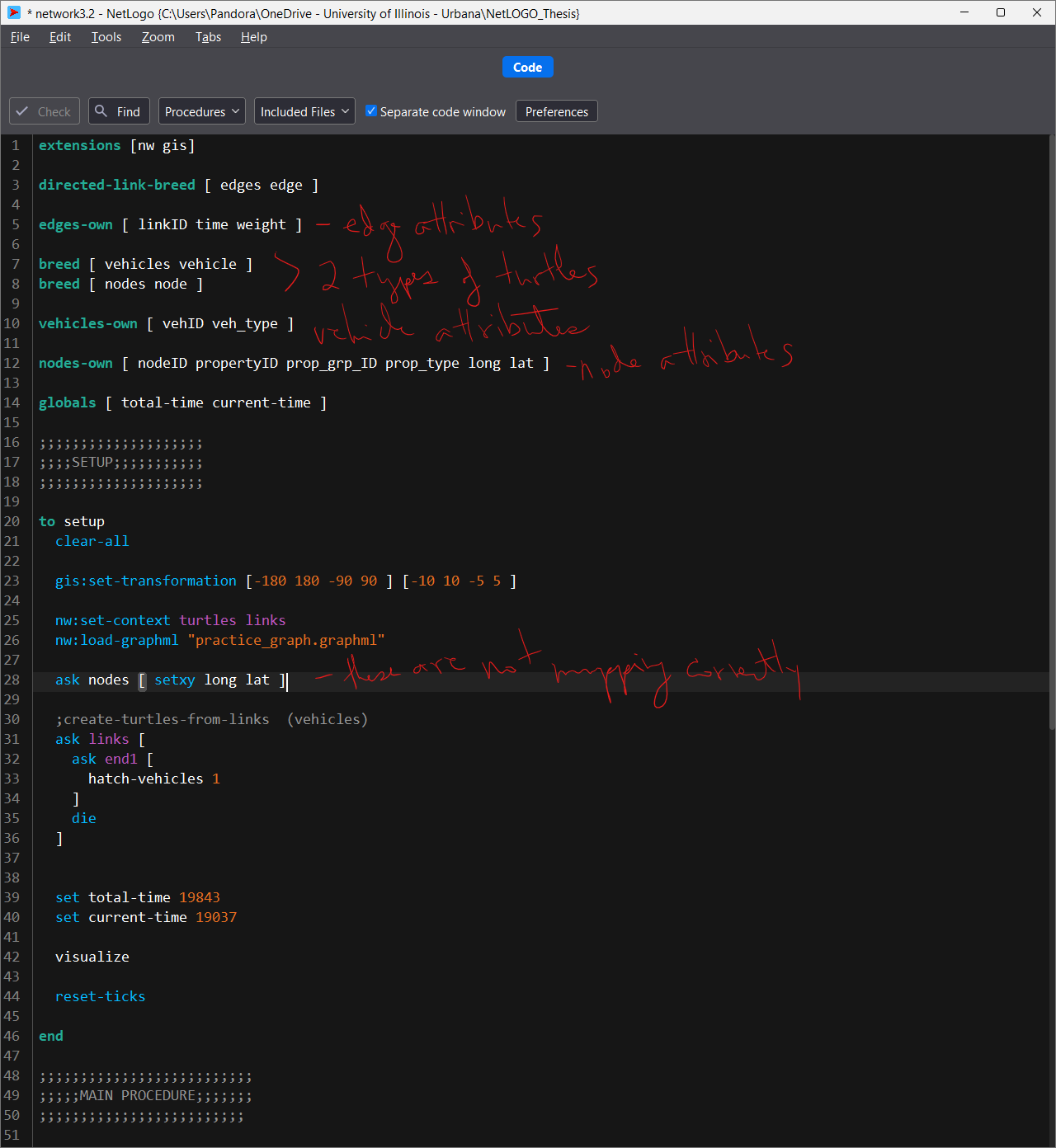Image resolution: width=1056 pixels, height=1148 pixels.
Task: Open the Zoom menu
Action: click(x=158, y=37)
